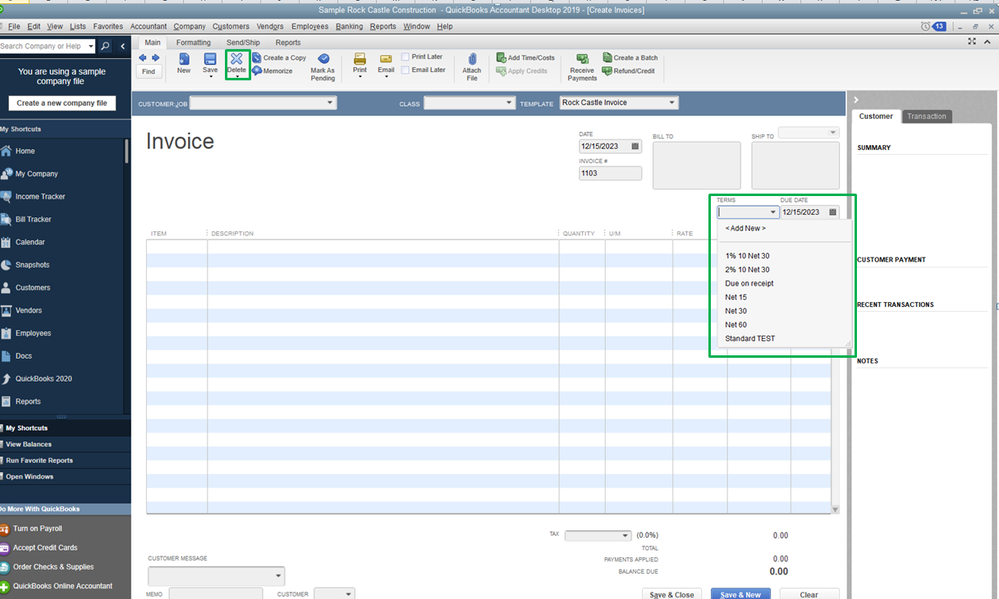The image size is (999, 599).
Task: Open Home in the shortcuts sidebar
Action: coord(25,151)
